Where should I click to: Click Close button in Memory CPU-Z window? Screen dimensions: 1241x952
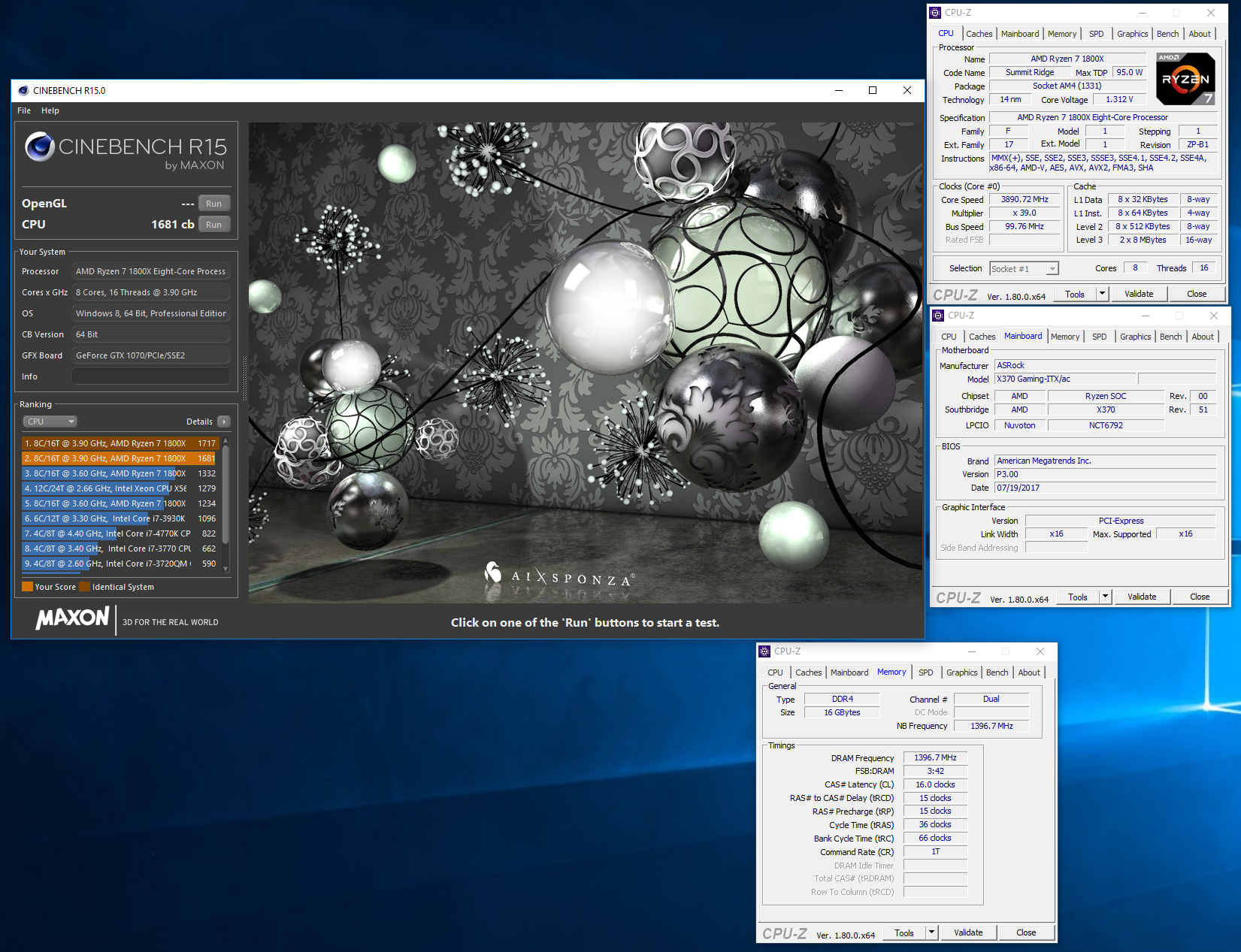tap(1026, 932)
